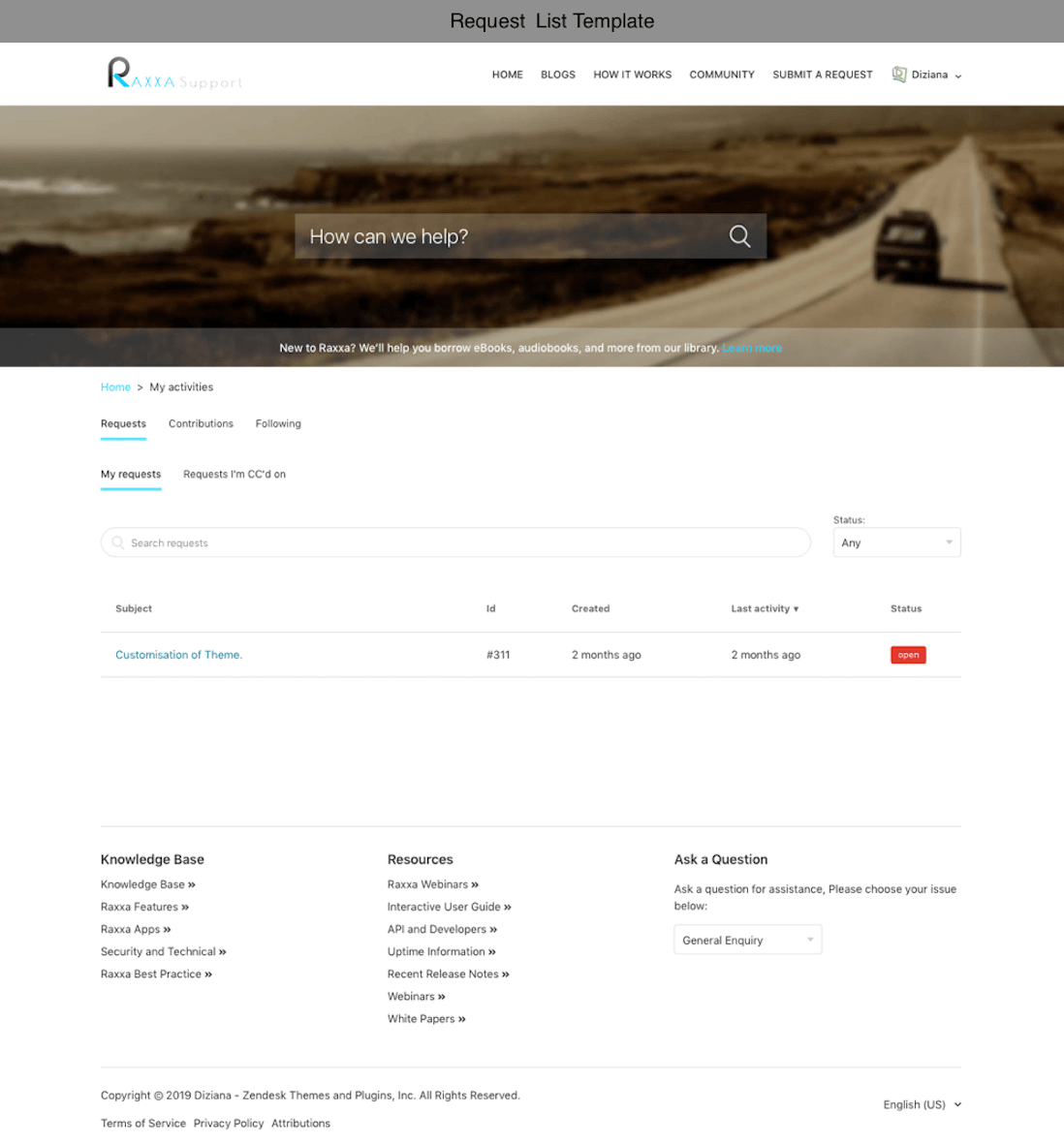Click the Diziana user avatar icon
Image resolution: width=1064 pixels, height=1144 pixels.
pyautogui.click(x=898, y=75)
